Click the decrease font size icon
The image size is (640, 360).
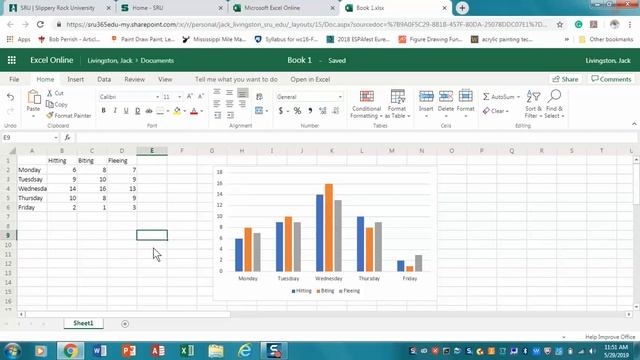pyautogui.click(x=201, y=96)
